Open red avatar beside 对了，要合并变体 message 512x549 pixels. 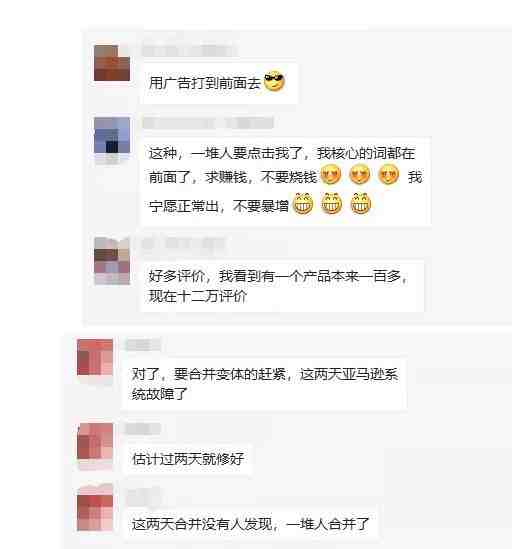pos(95,357)
